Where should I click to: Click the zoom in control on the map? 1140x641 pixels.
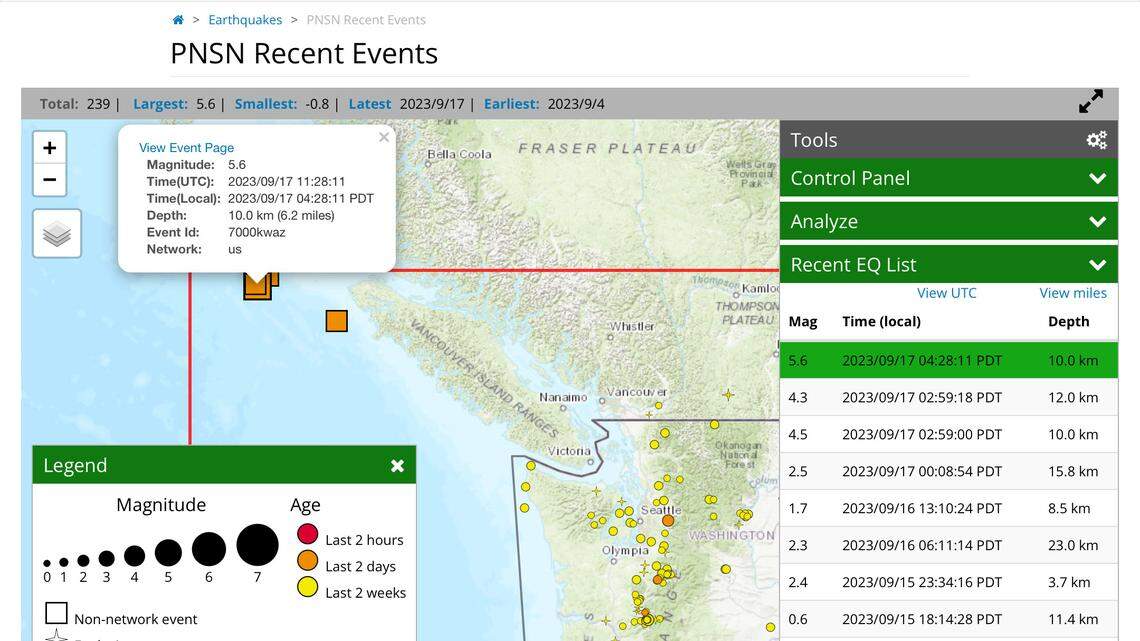49,146
